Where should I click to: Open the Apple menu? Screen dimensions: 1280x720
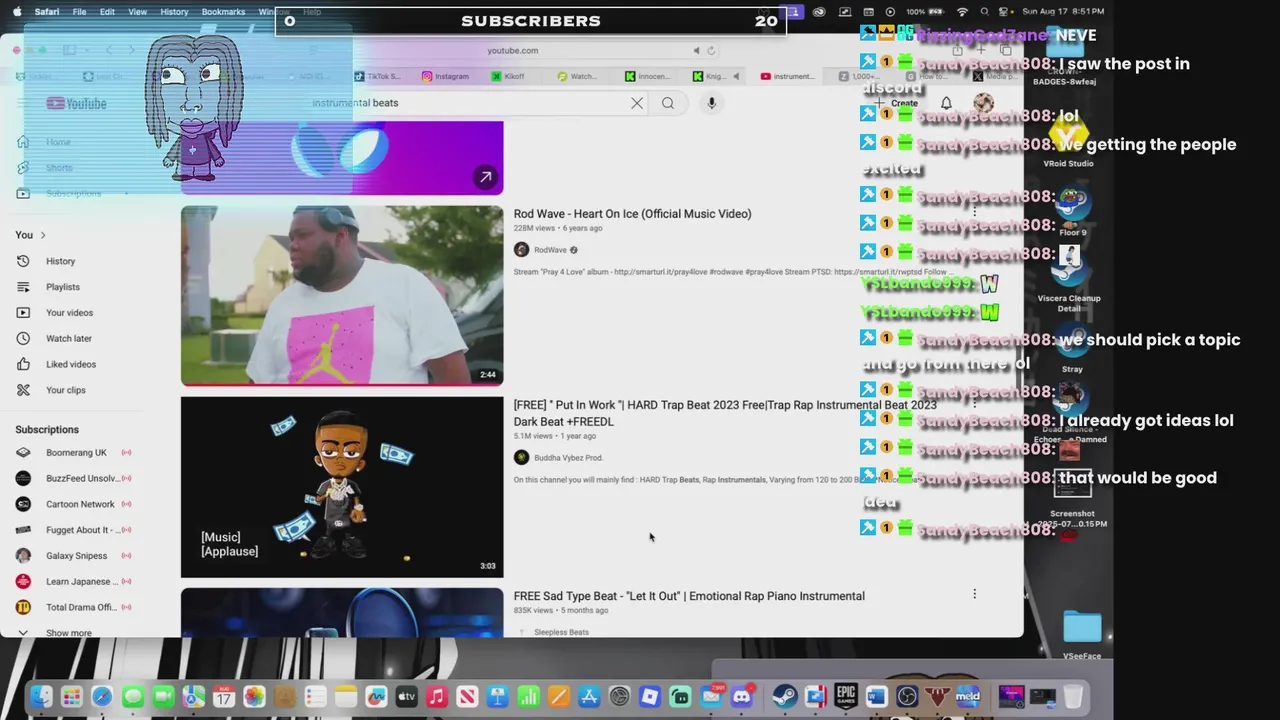pos(15,12)
